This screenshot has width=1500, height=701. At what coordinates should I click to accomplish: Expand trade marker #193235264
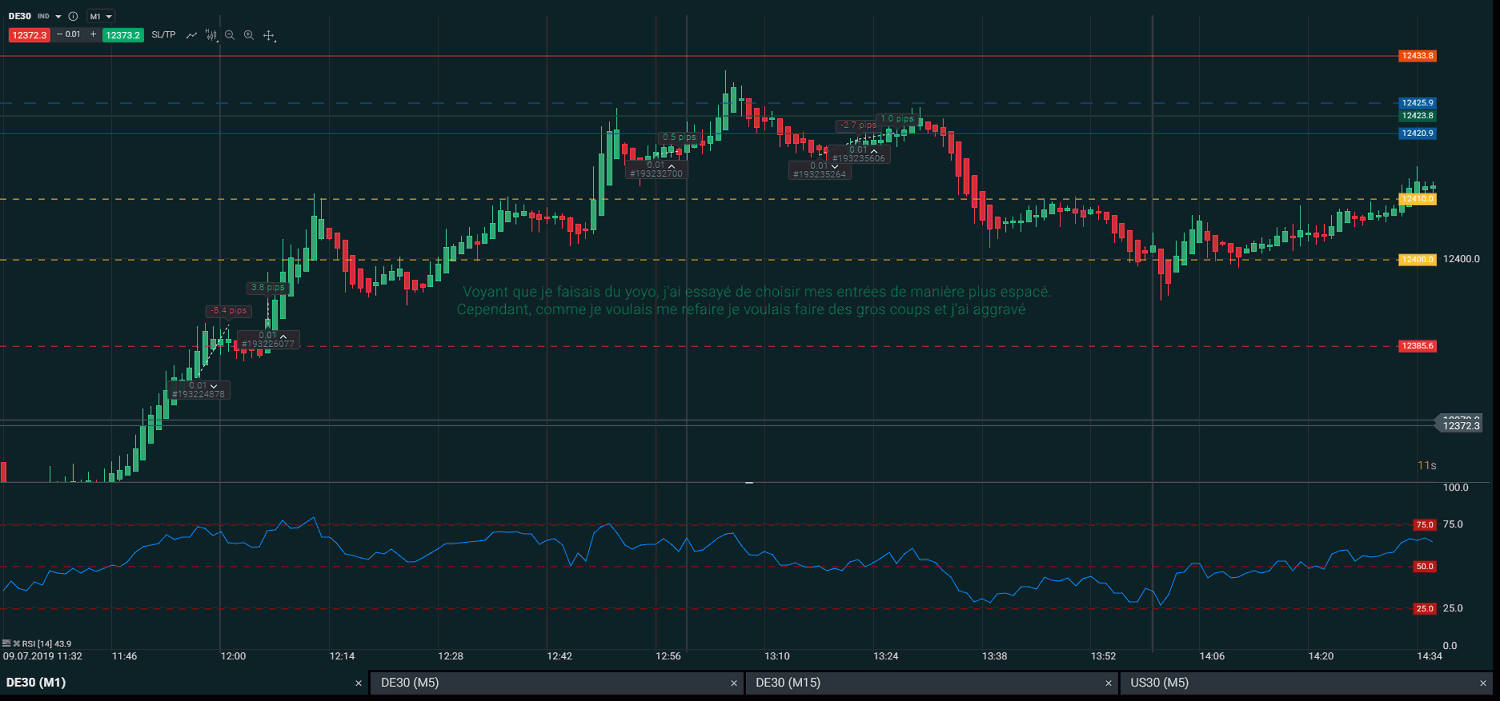(834, 166)
